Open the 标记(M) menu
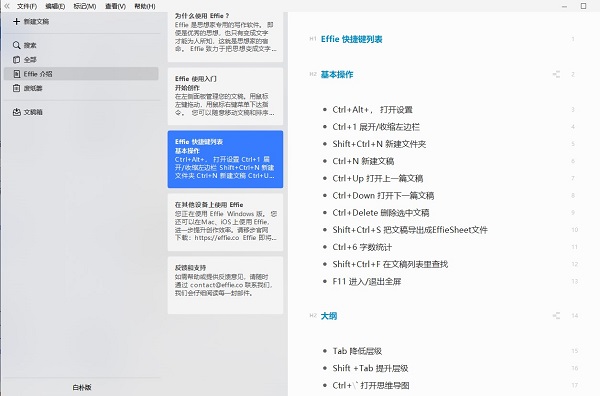Image resolution: width=600 pixels, height=396 pixels. point(85,6)
